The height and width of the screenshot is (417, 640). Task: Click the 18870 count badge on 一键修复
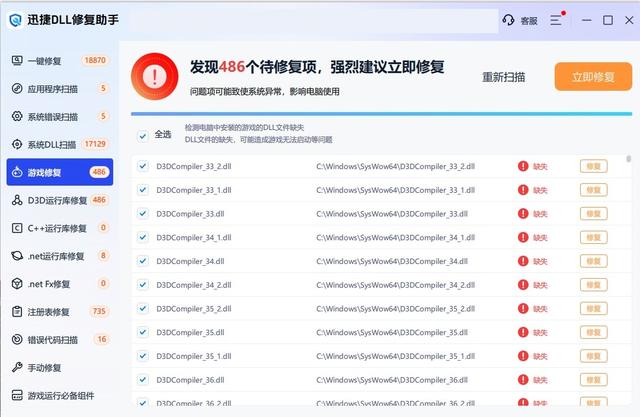click(95, 60)
